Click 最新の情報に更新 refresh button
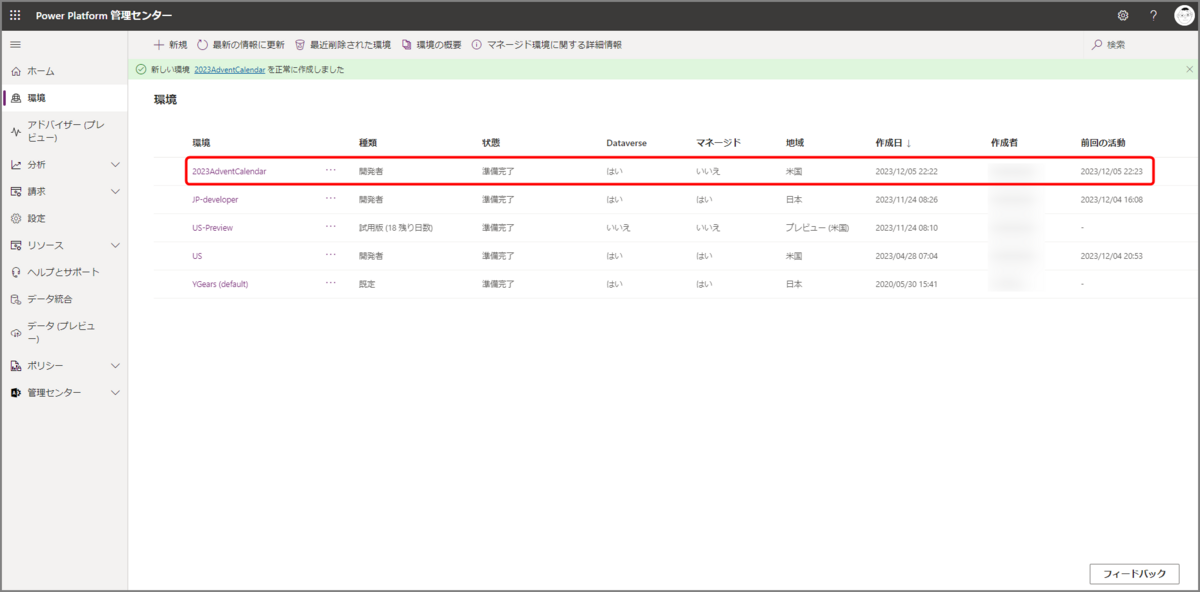Image resolution: width=1200 pixels, height=592 pixels. coord(240,45)
